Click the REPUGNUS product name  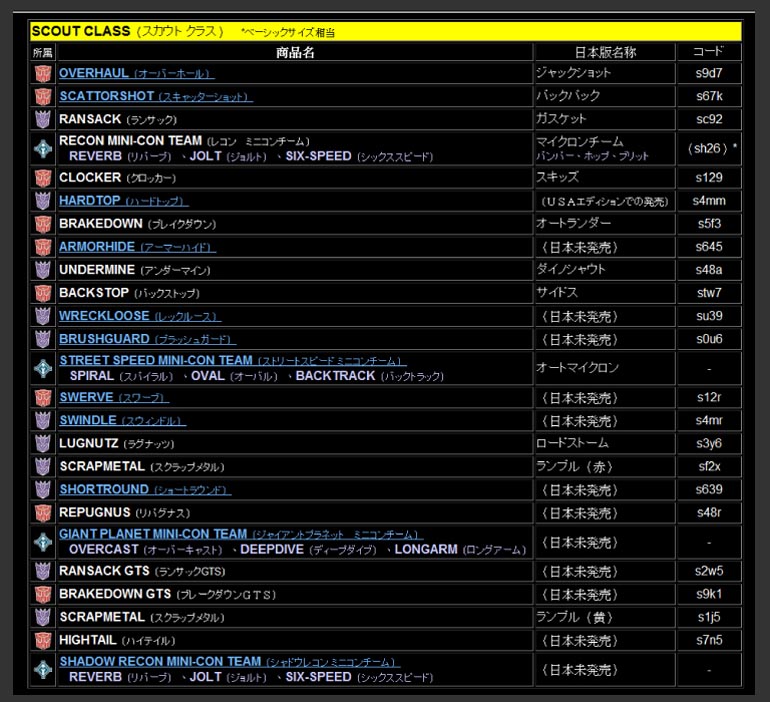(x=124, y=513)
